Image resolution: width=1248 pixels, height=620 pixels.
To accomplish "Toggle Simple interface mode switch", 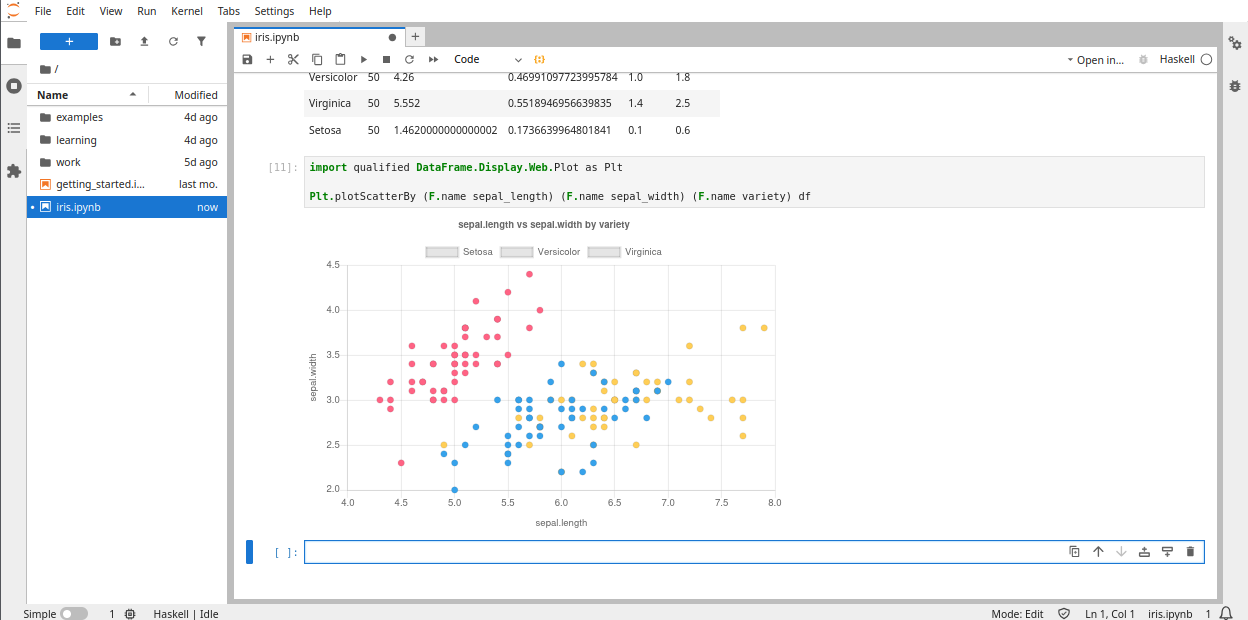I will coord(74,614).
